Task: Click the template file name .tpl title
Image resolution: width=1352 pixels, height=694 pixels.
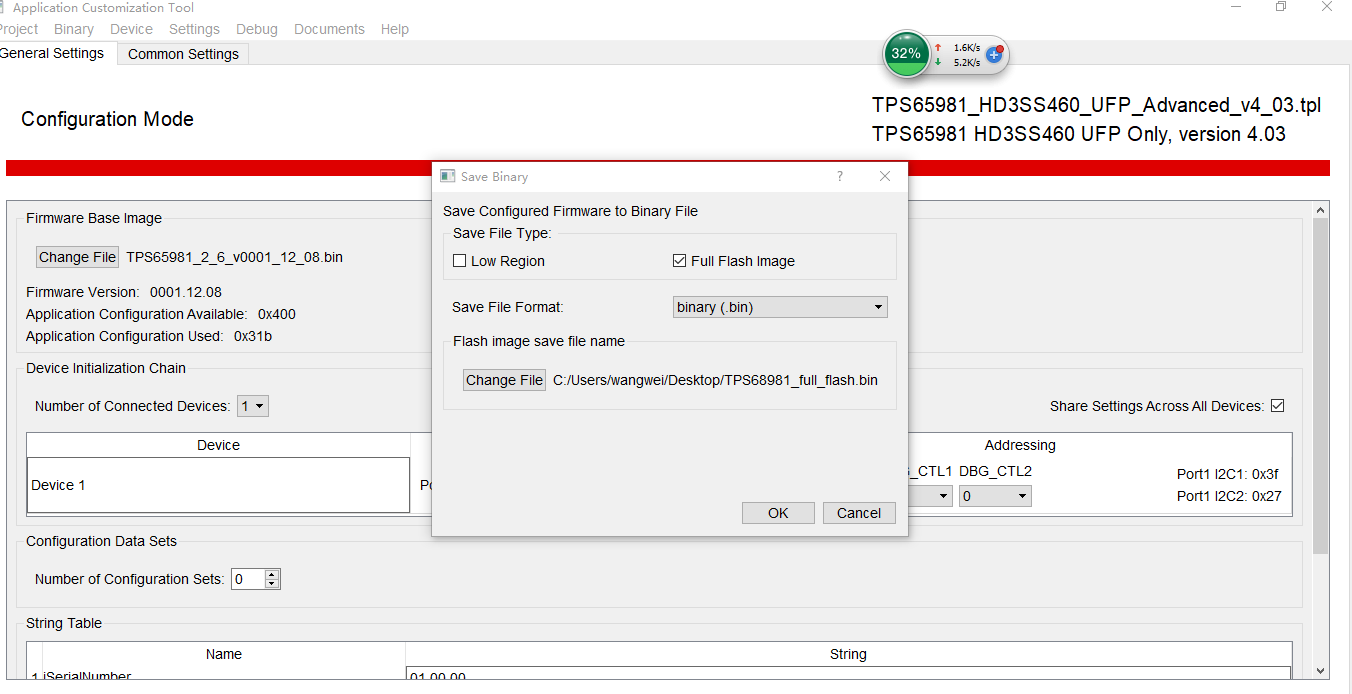Action: pyautogui.click(x=1097, y=105)
